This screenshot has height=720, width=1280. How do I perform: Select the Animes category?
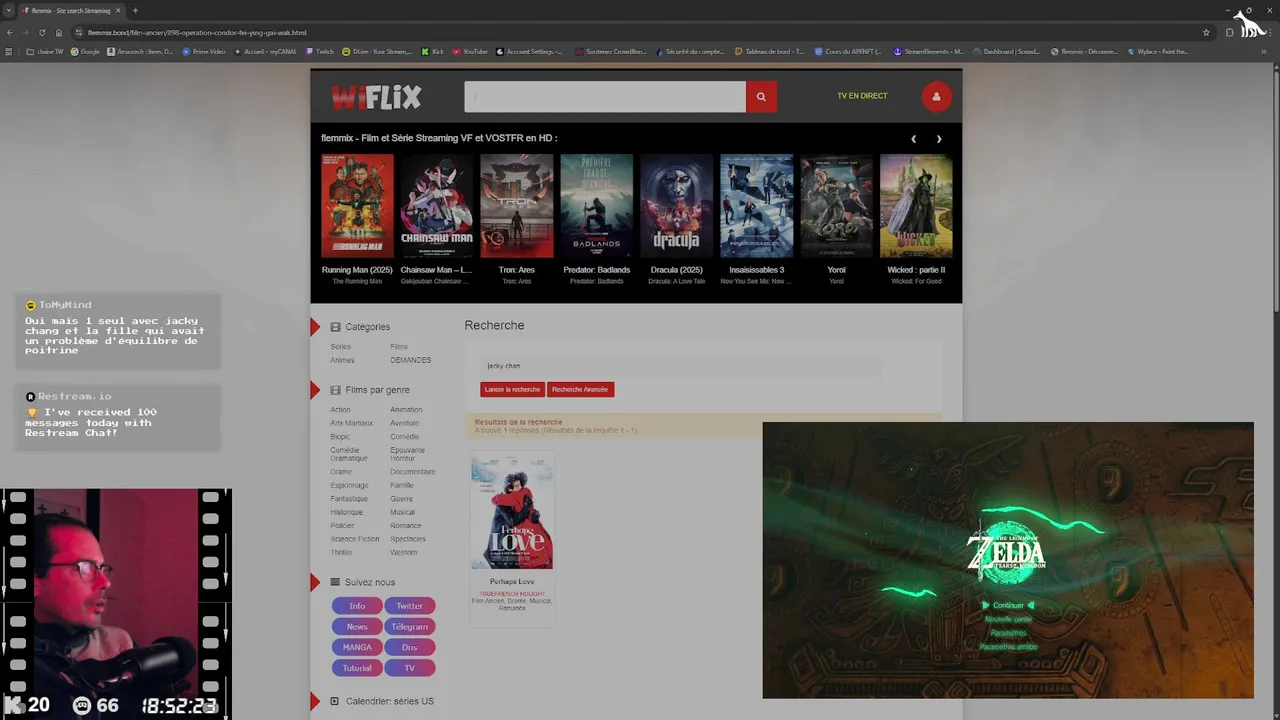click(342, 360)
